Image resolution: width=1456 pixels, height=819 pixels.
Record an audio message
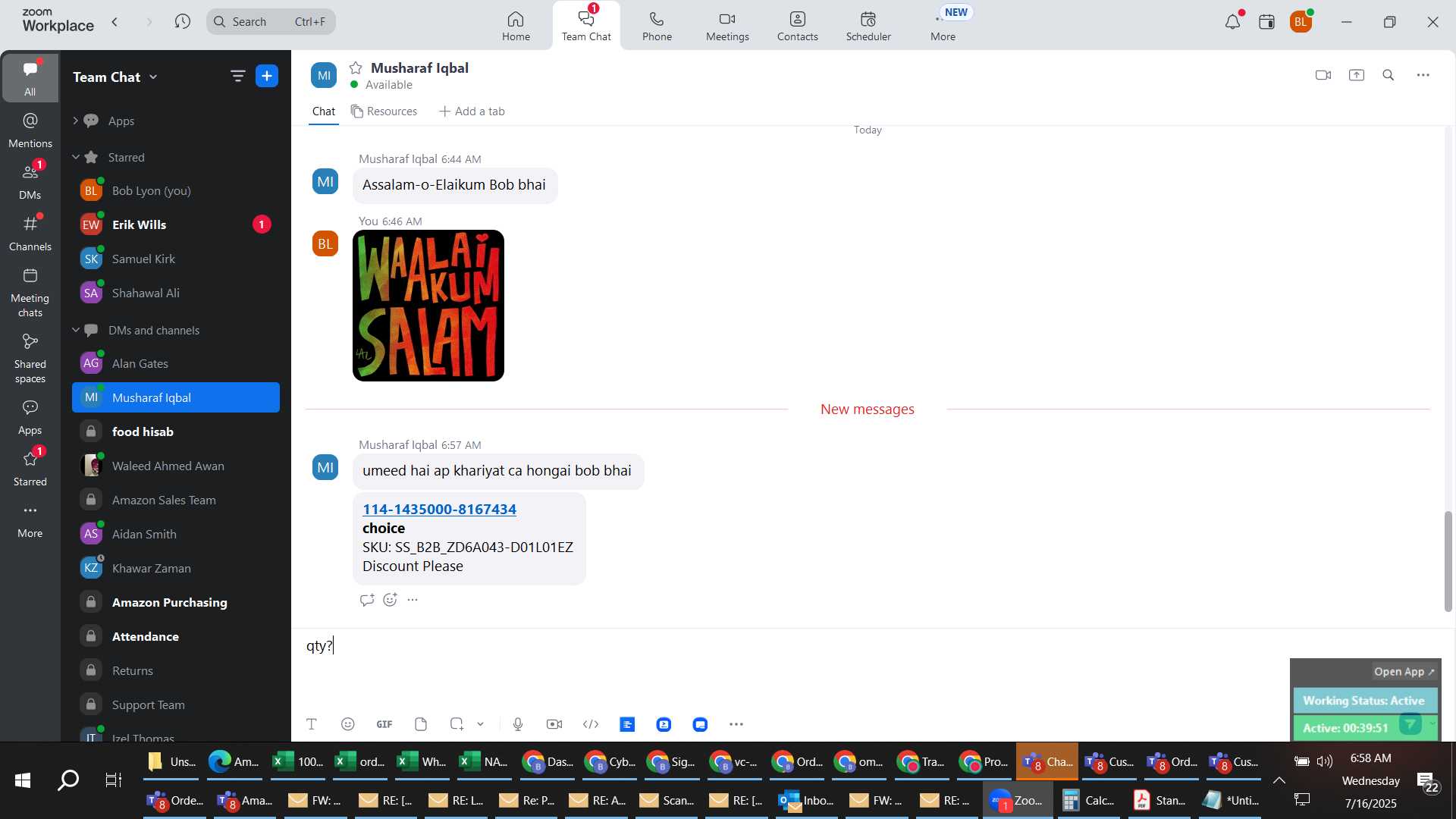(518, 724)
